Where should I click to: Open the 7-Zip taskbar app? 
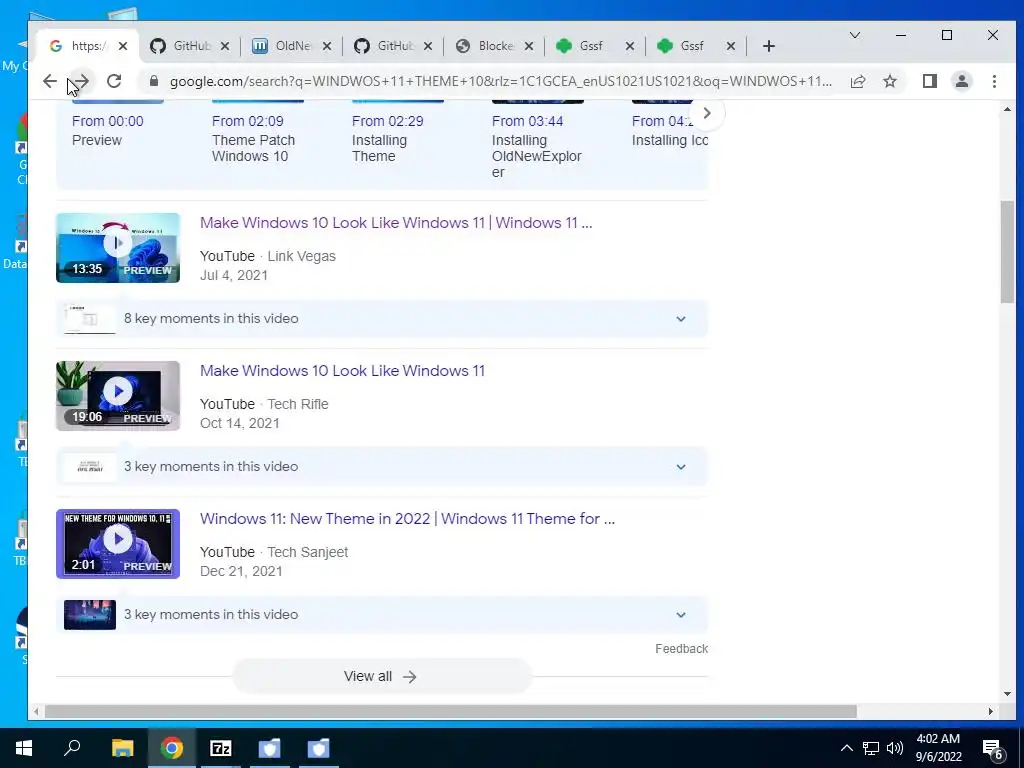click(221, 748)
